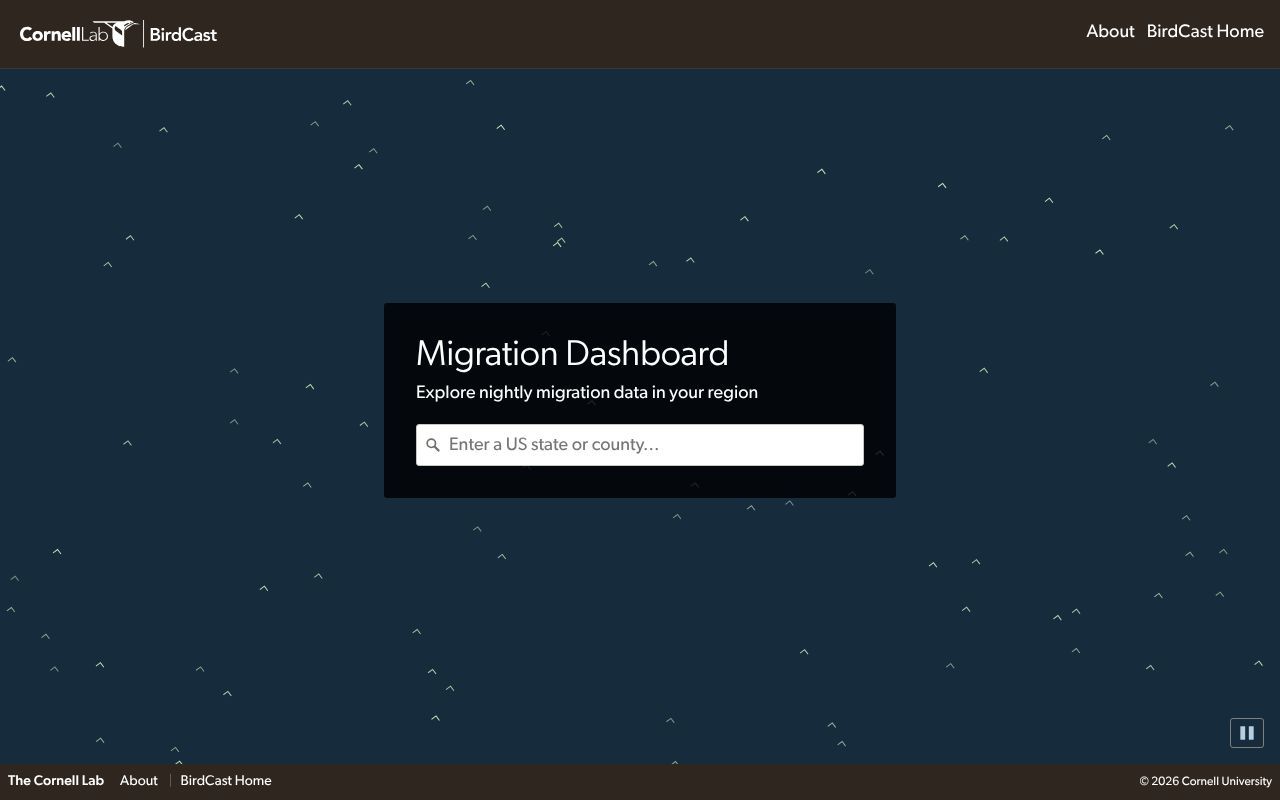Focus the US state or county search field
1280x800 pixels.
click(x=640, y=445)
